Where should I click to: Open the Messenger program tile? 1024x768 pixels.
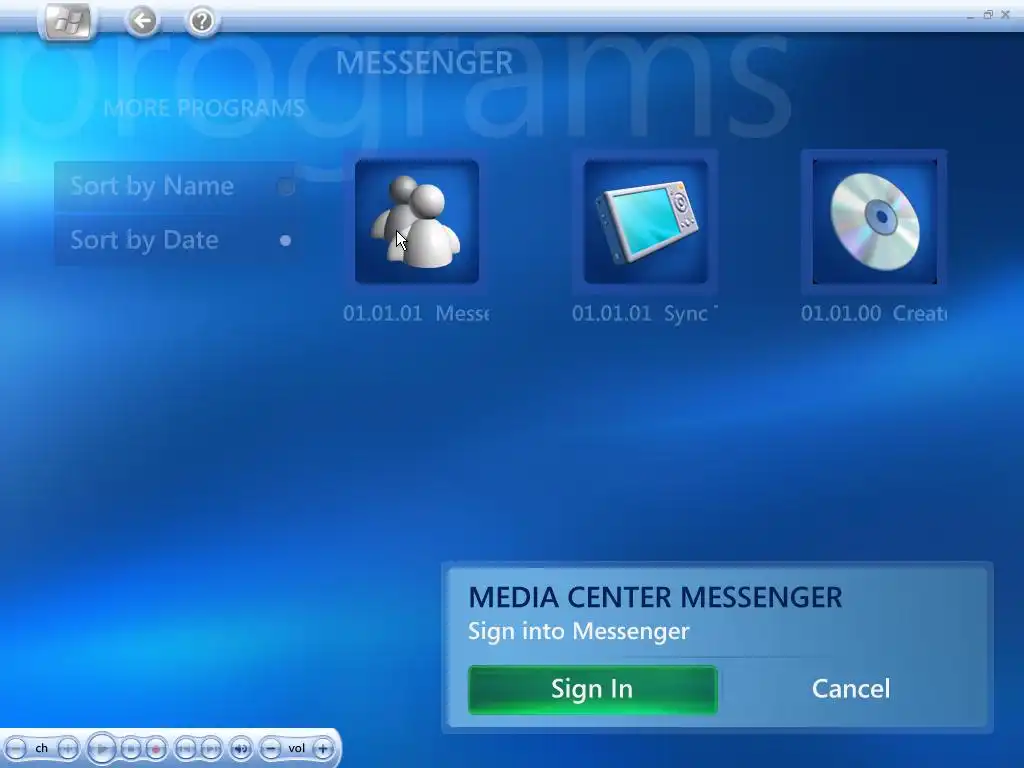417,221
